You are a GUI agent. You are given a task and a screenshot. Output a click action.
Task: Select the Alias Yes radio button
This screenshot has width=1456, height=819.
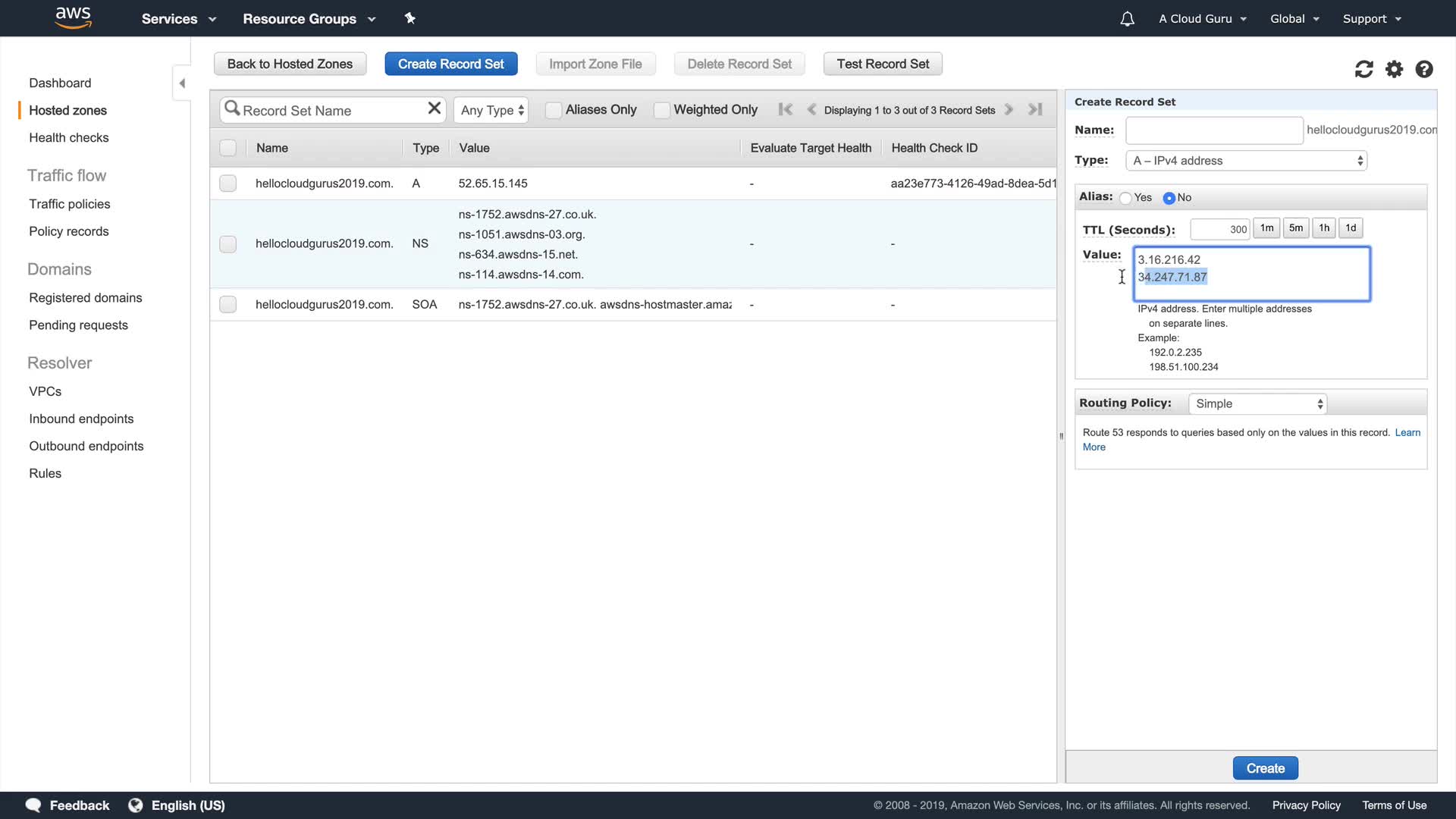(1125, 198)
